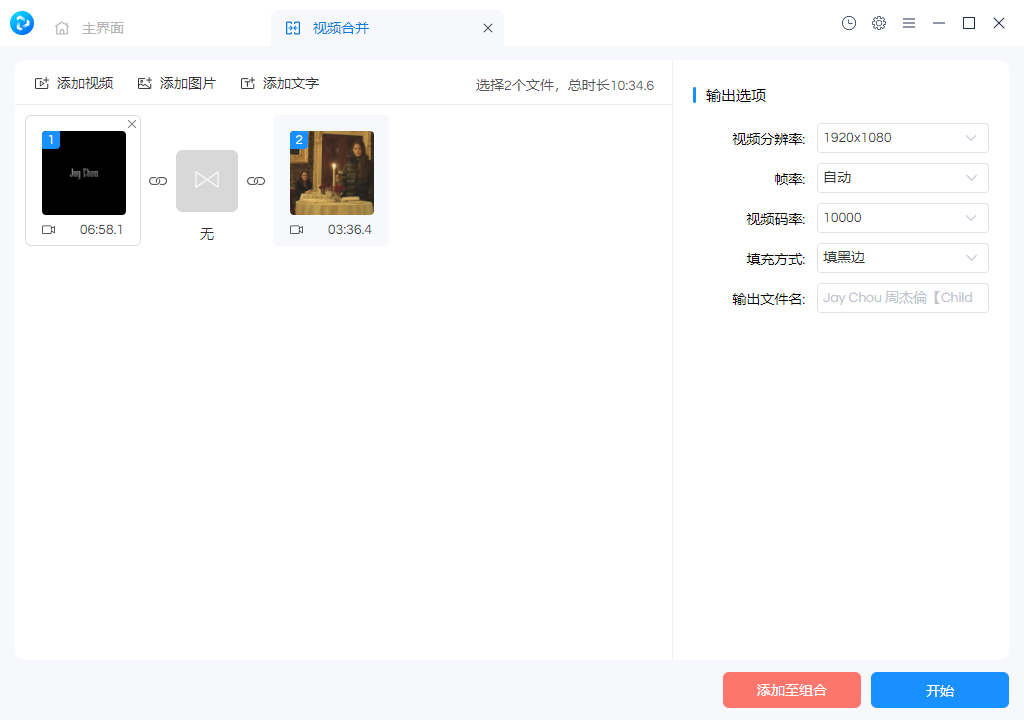Click the 输出文件名 filename input field
This screenshot has height=720, width=1024.
pyautogui.click(x=902, y=297)
